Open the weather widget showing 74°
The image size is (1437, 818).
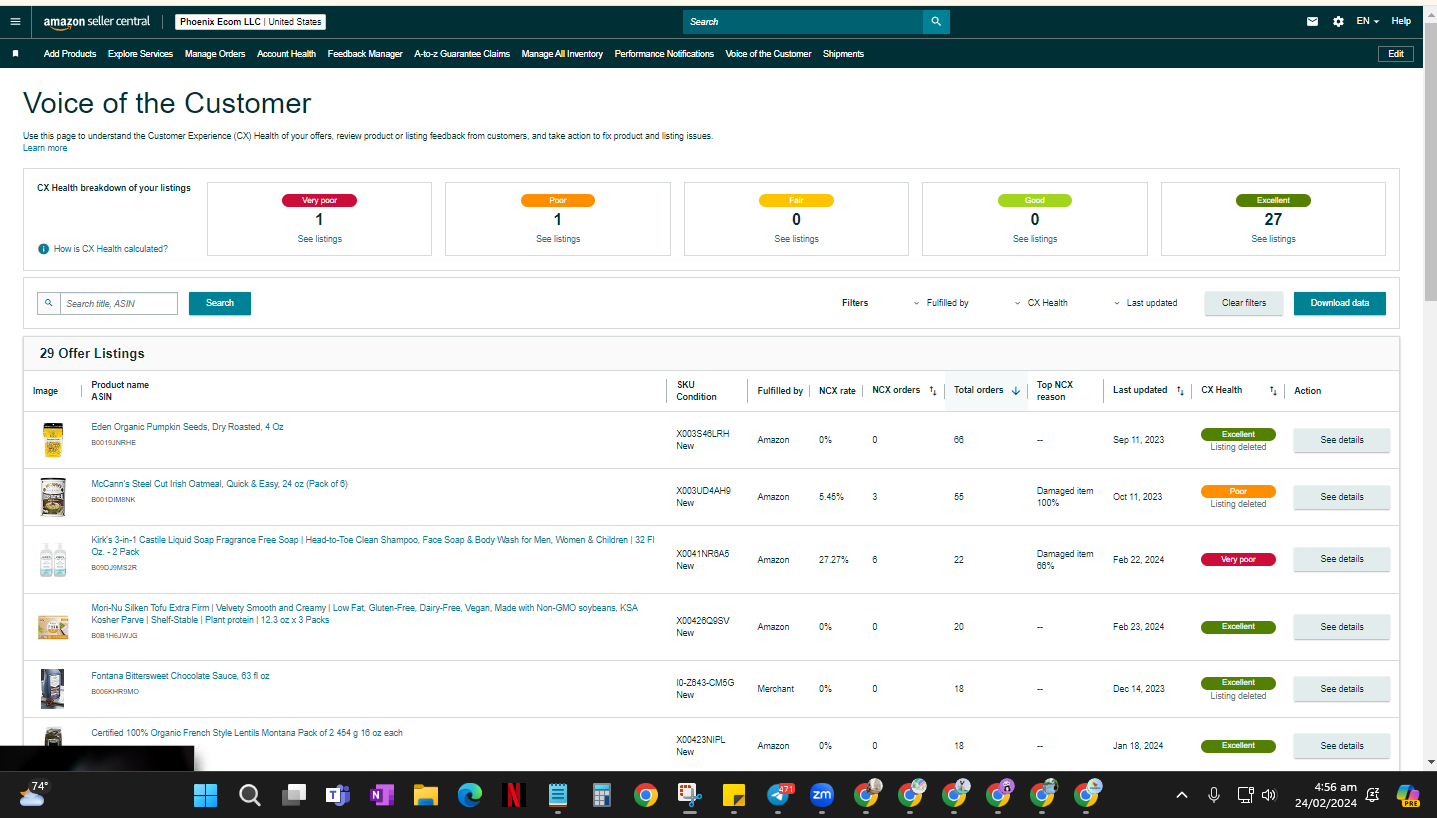[33, 795]
